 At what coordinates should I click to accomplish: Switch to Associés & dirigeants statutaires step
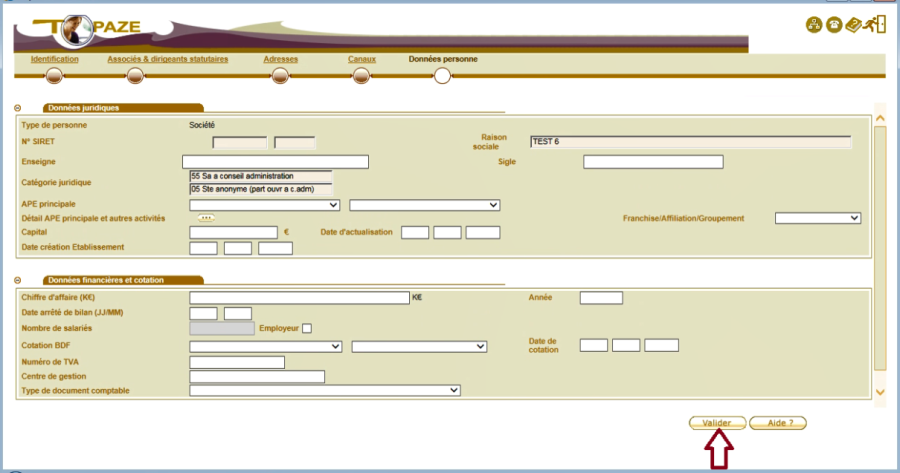click(x=167, y=59)
